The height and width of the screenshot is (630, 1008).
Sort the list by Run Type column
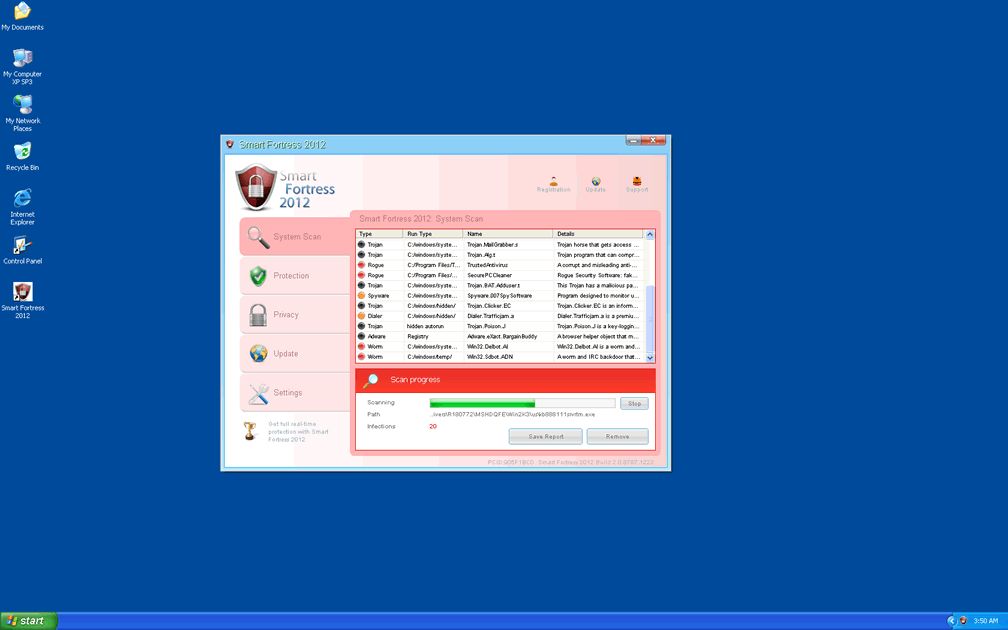click(433, 234)
